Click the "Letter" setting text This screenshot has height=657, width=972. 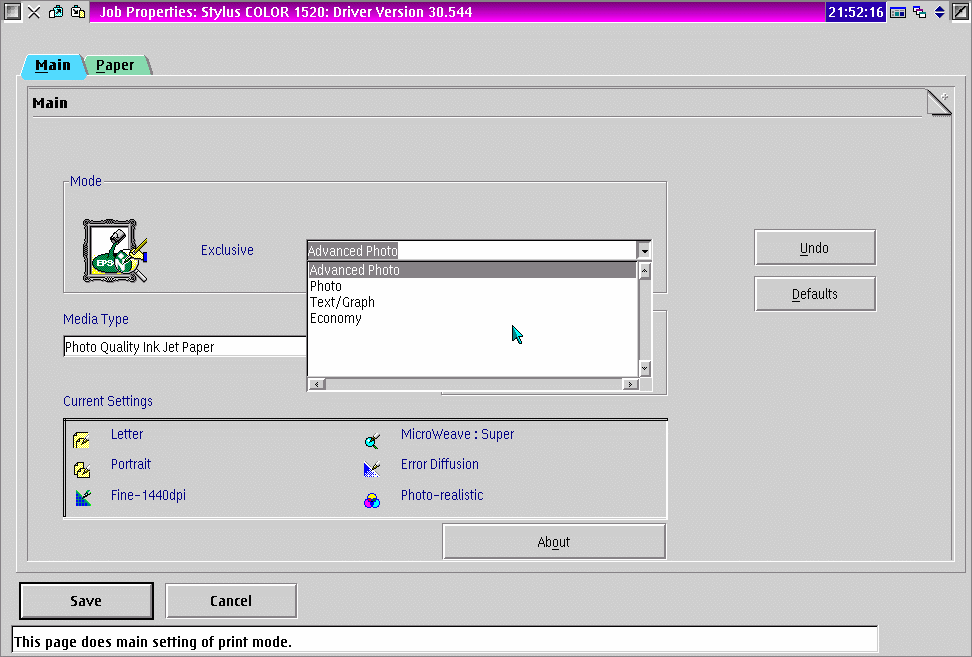[x=127, y=434]
